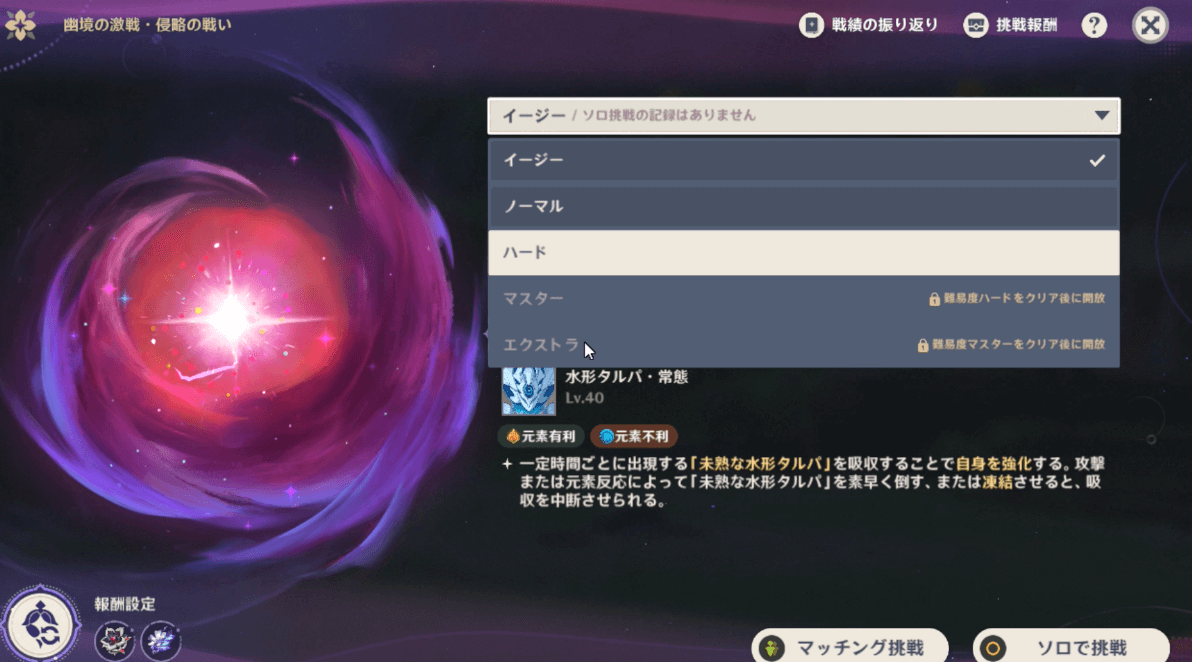This screenshot has height=662, width=1192.
Task: Click the event emblem icon beside the title
Action: click(22, 25)
